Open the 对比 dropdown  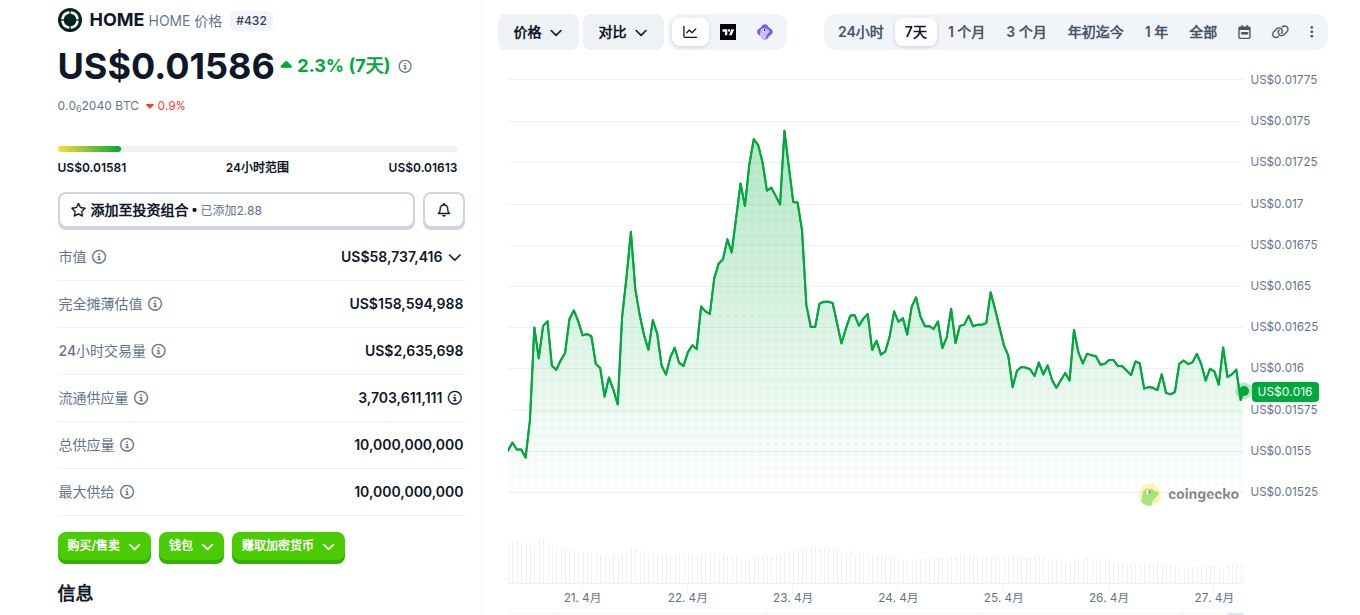click(x=623, y=32)
